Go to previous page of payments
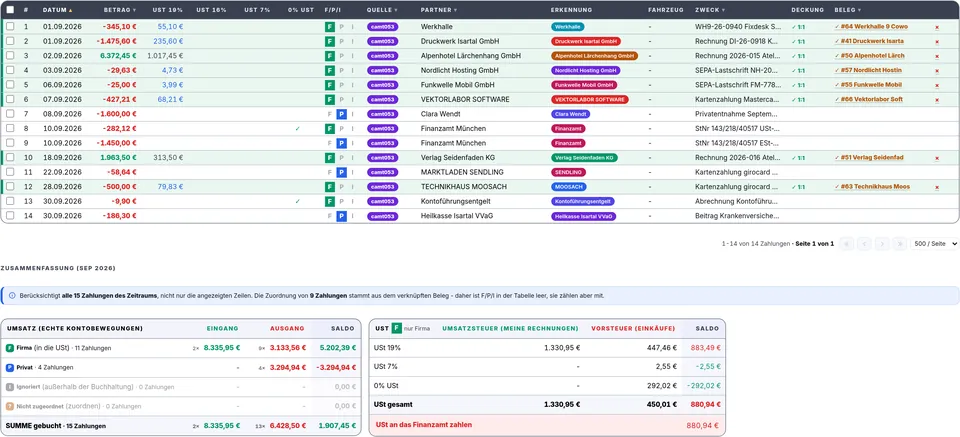 click(864, 244)
